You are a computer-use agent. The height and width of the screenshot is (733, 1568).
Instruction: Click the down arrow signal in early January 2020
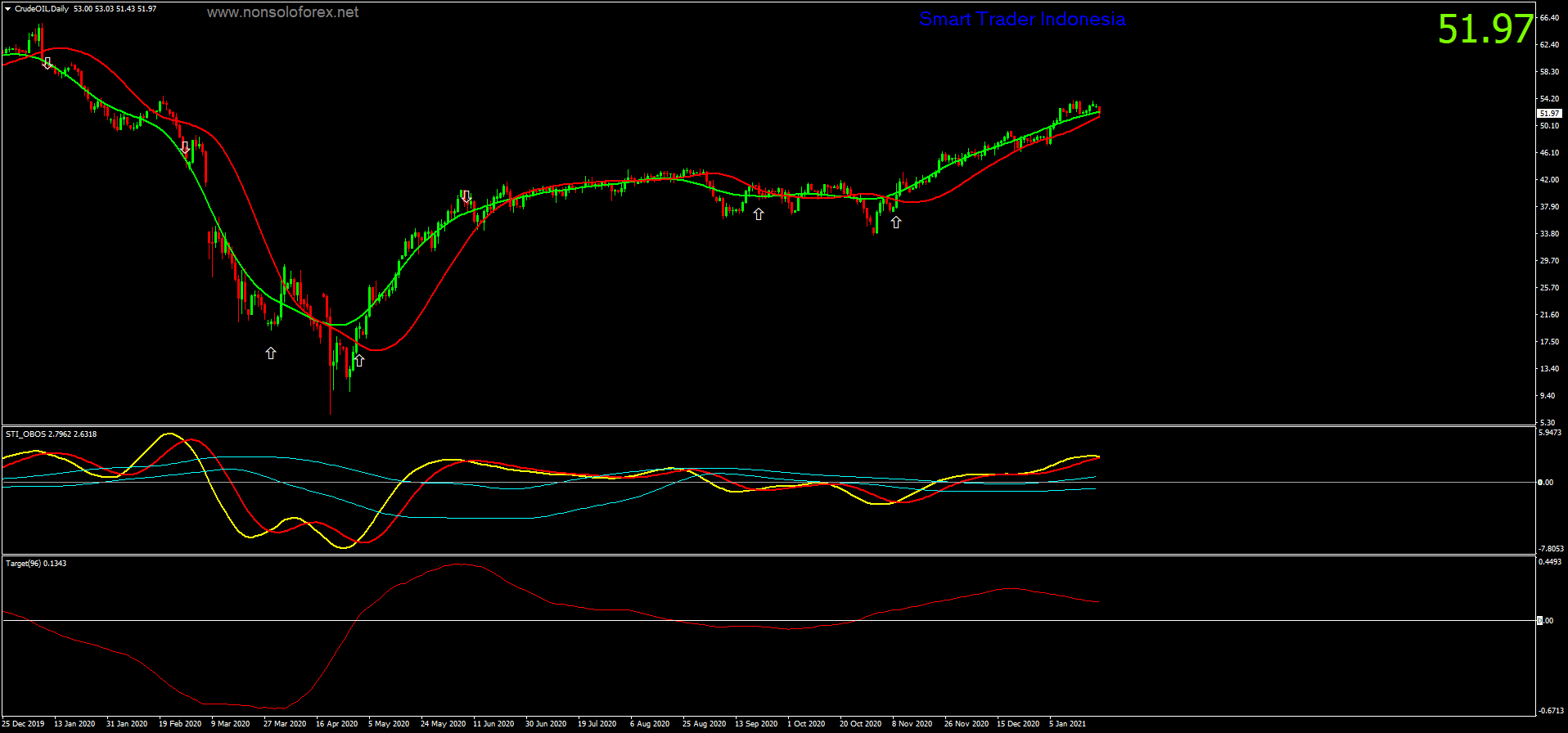click(47, 63)
